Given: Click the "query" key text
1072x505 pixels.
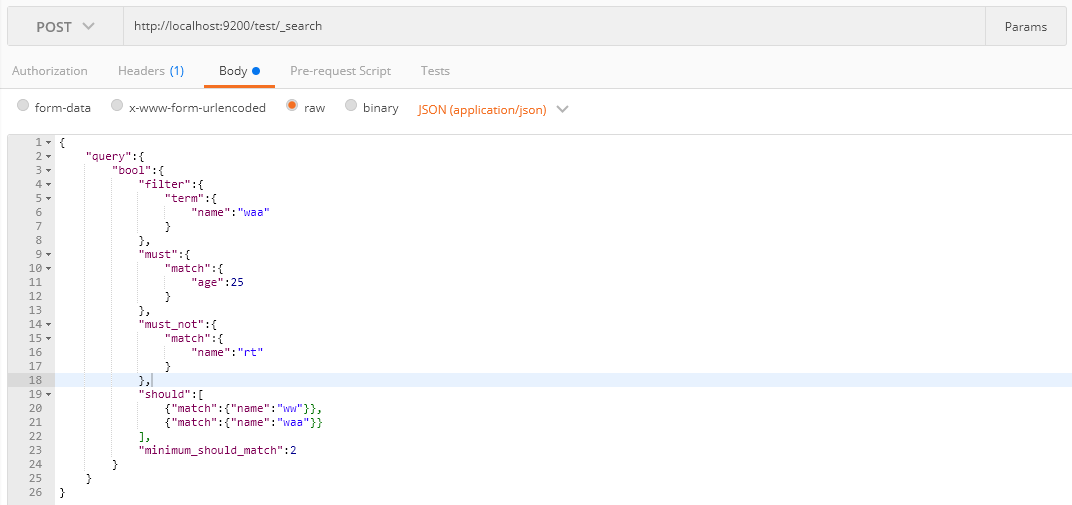Looking at the screenshot, I should [108, 156].
